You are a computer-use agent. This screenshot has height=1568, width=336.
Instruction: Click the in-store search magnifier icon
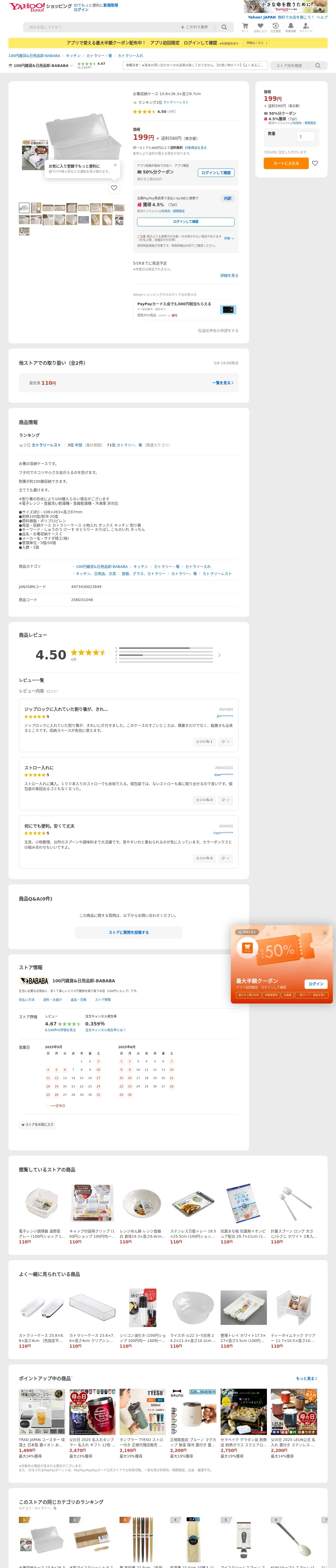[318, 66]
